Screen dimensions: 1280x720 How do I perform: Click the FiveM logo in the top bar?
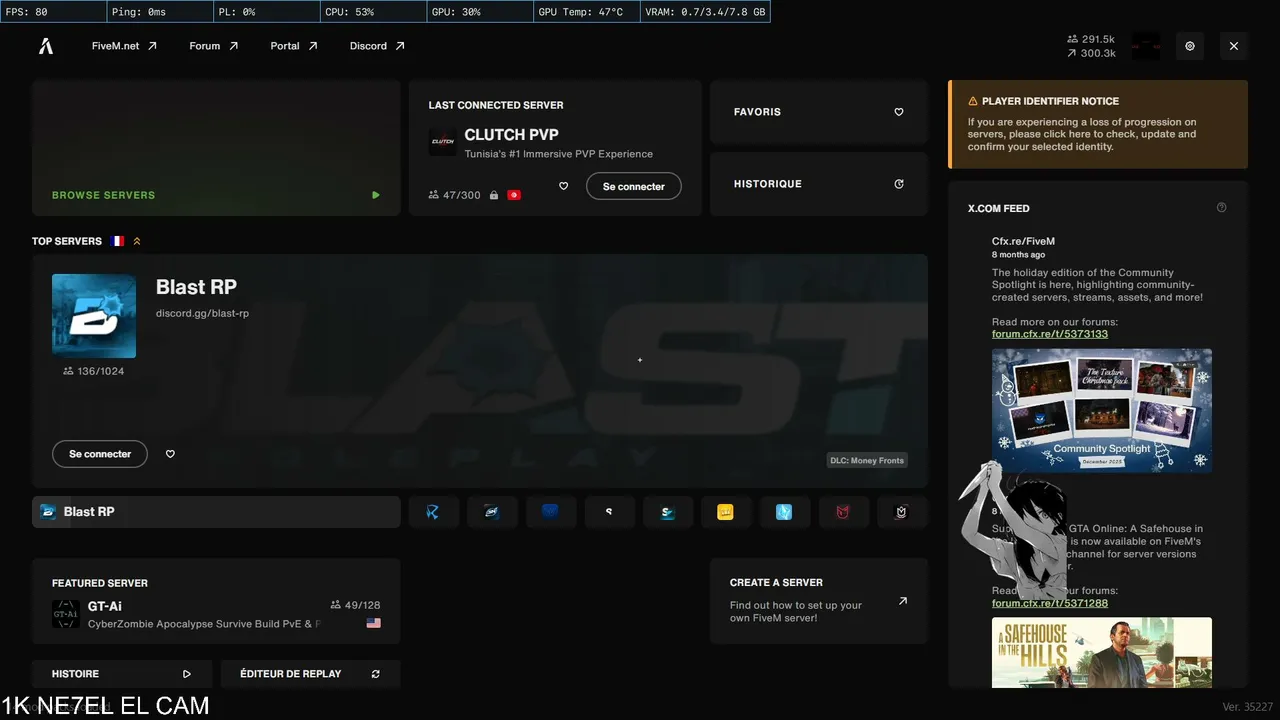click(x=46, y=46)
